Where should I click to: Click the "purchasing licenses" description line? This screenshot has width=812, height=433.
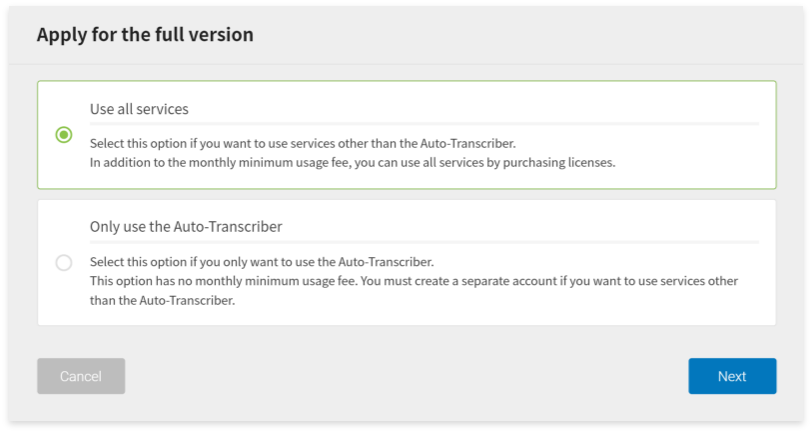(352, 162)
